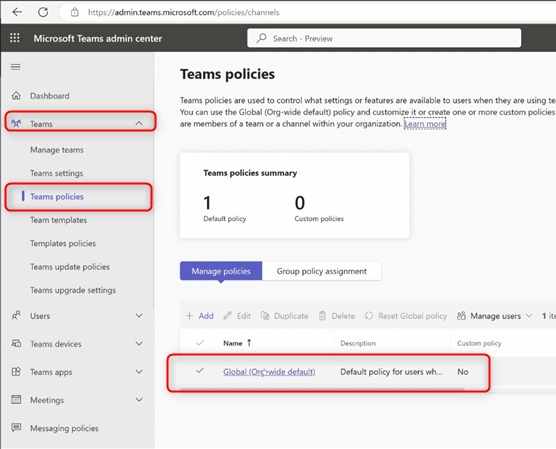The image size is (556, 449).
Task: Click the Learn more link
Action: (425, 124)
